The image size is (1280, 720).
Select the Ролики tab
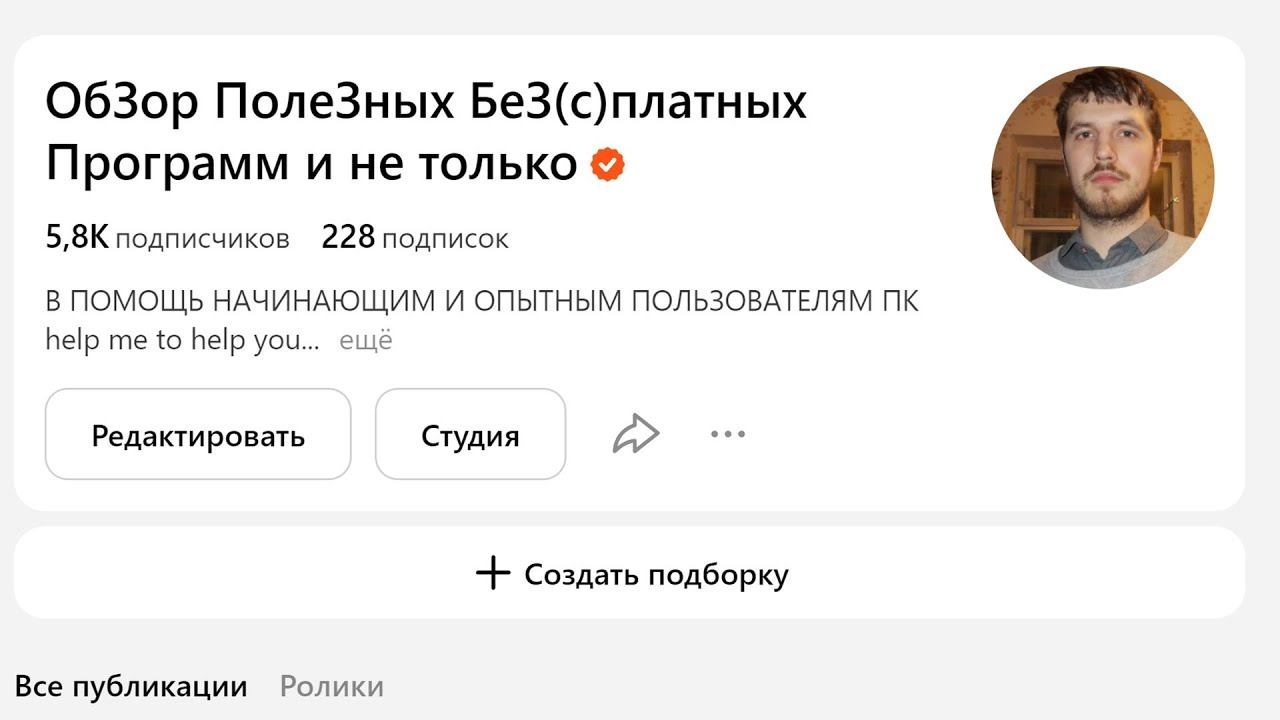point(331,687)
